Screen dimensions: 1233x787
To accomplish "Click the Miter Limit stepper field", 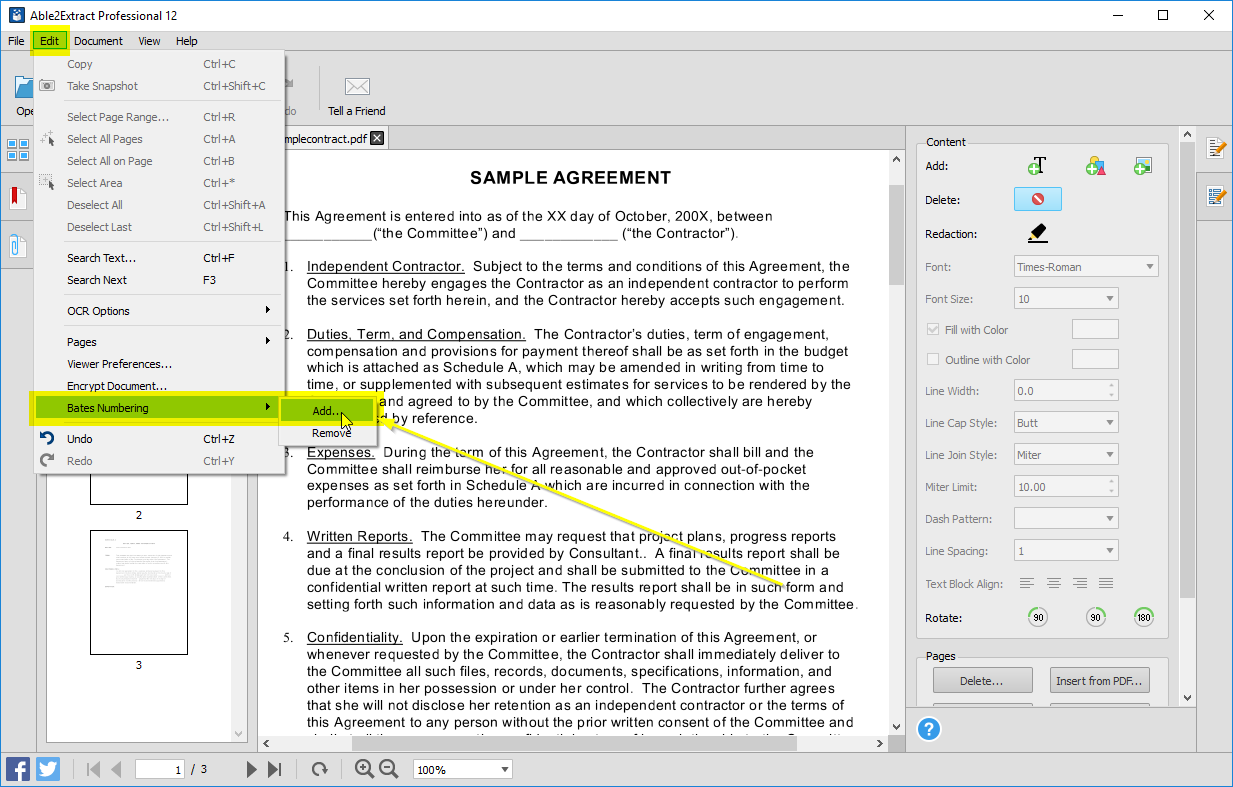I will coord(1066,486).
